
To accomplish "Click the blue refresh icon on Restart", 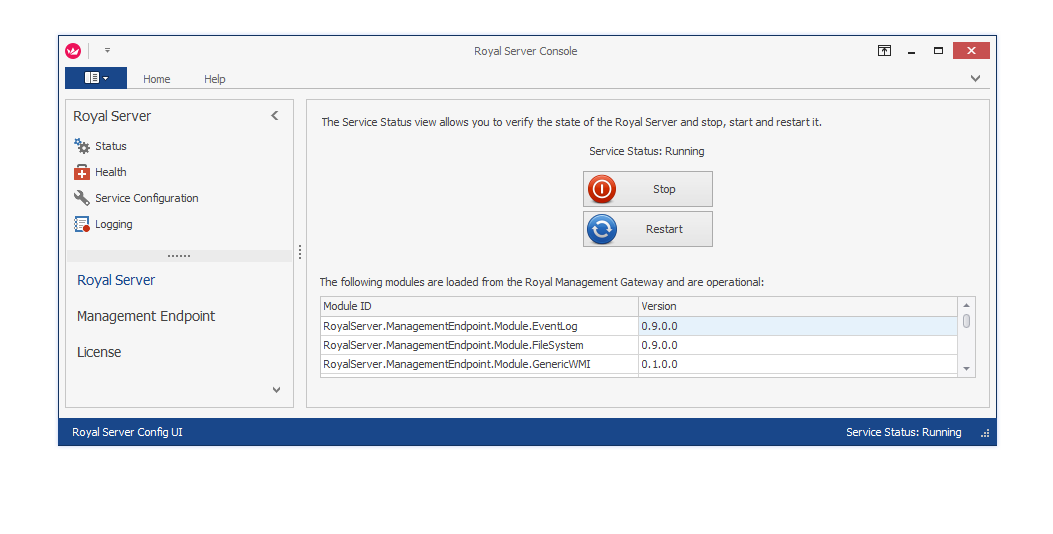I will point(602,229).
